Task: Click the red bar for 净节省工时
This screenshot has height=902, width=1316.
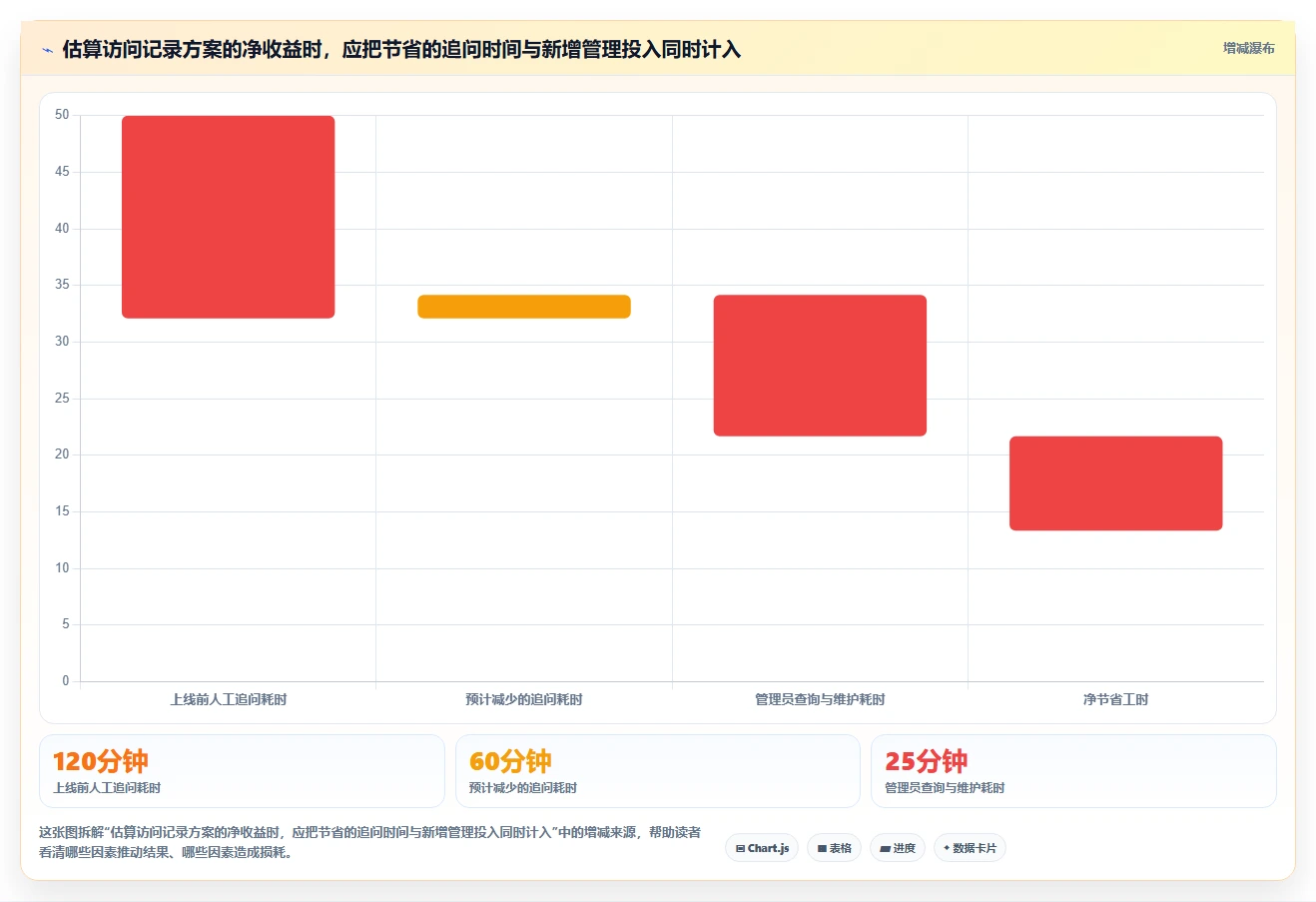Action: click(x=1116, y=483)
